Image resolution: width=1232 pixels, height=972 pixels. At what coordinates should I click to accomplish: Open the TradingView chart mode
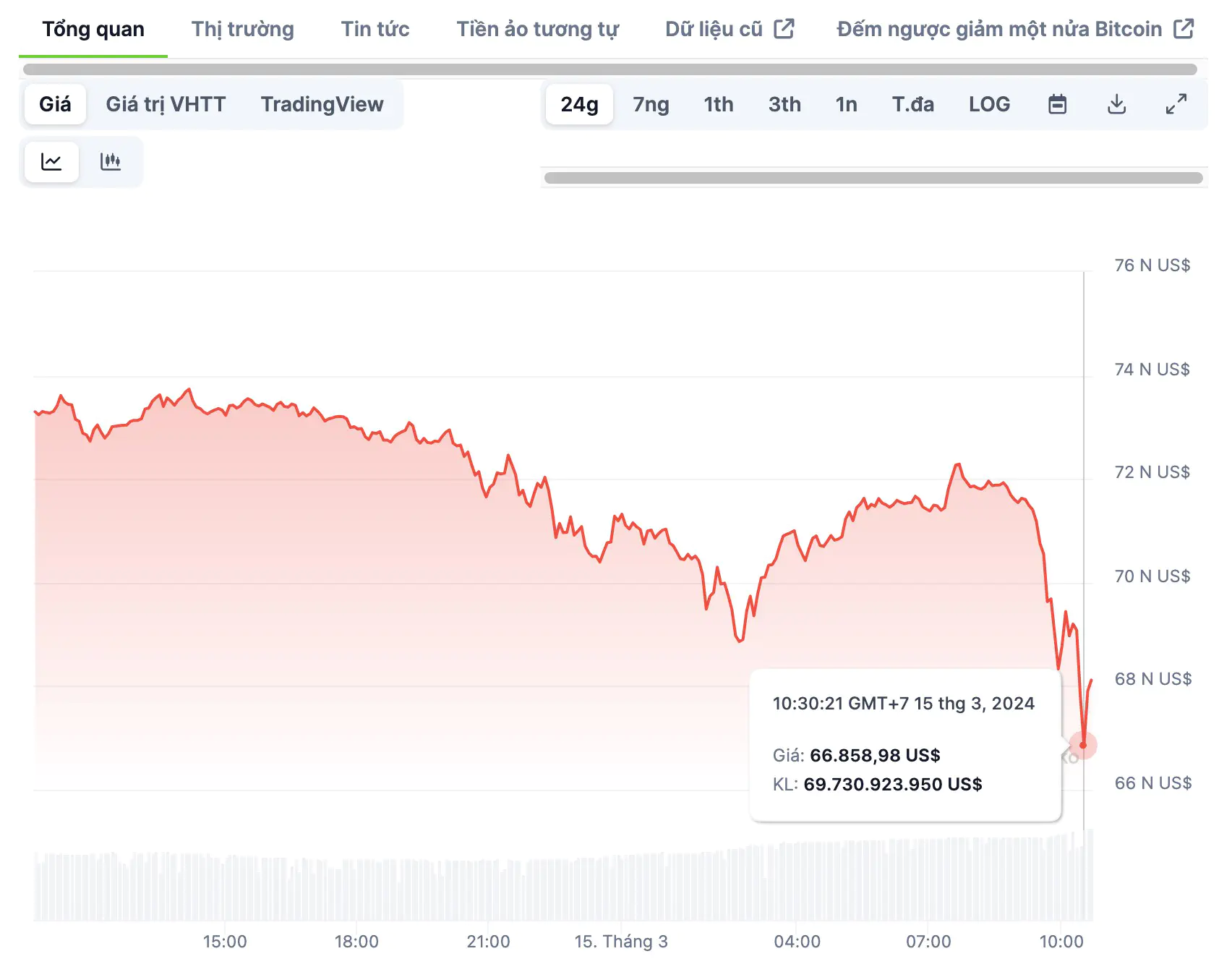[322, 104]
